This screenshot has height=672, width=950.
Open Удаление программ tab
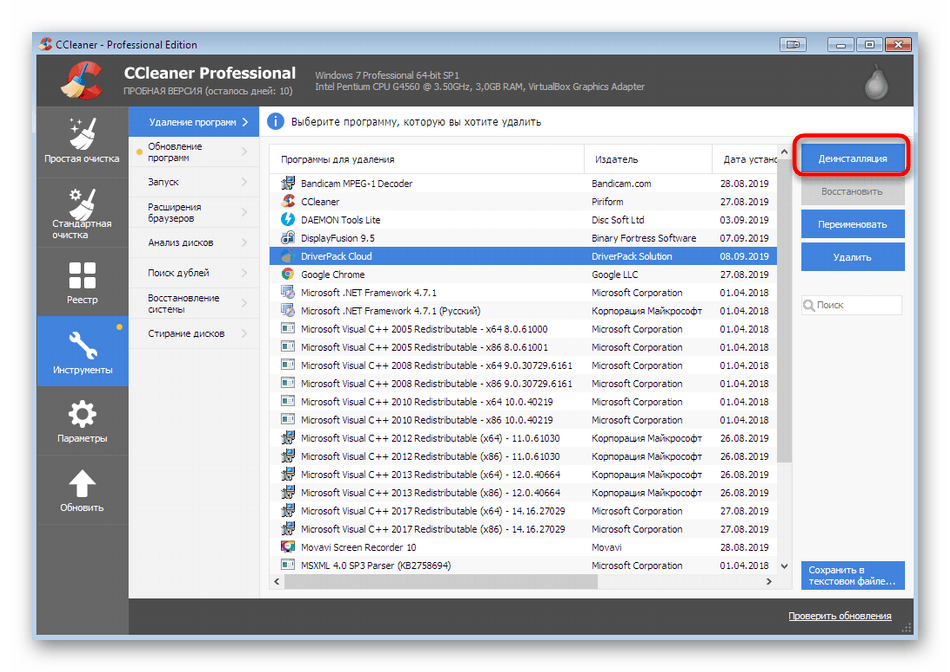pos(194,122)
